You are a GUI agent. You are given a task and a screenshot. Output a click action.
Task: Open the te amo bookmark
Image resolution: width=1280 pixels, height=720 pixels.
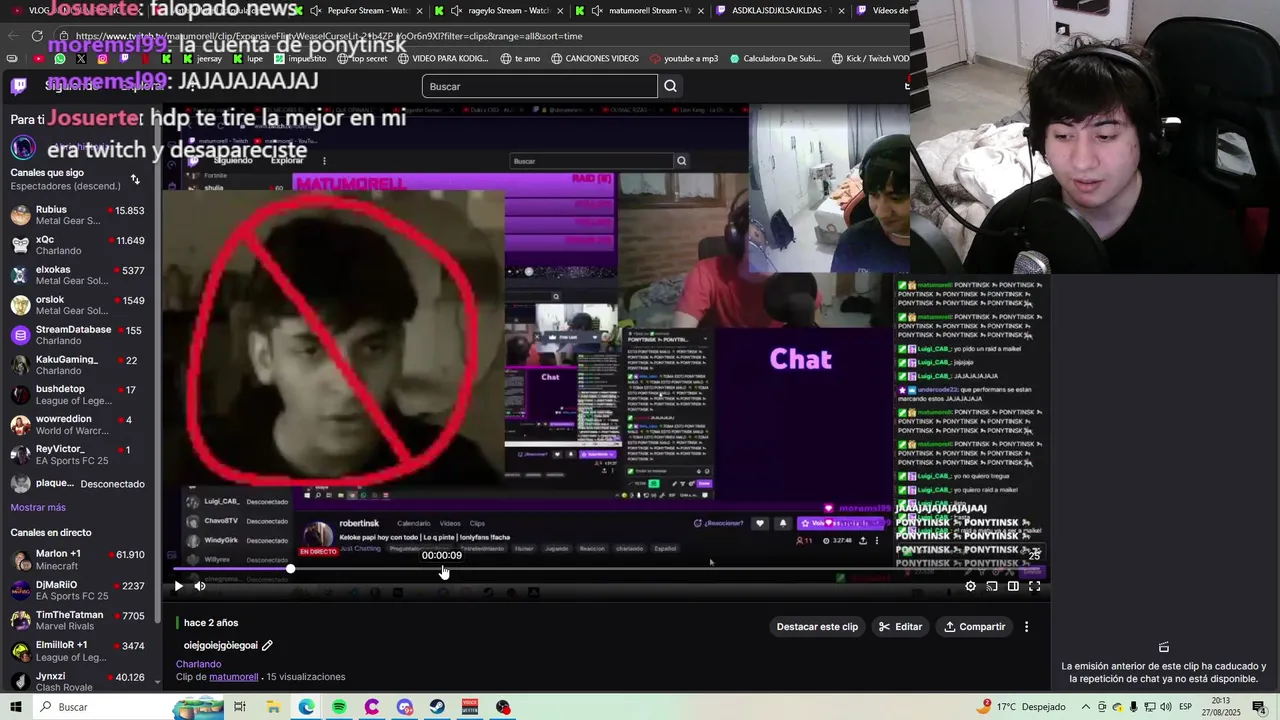point(520,59)
